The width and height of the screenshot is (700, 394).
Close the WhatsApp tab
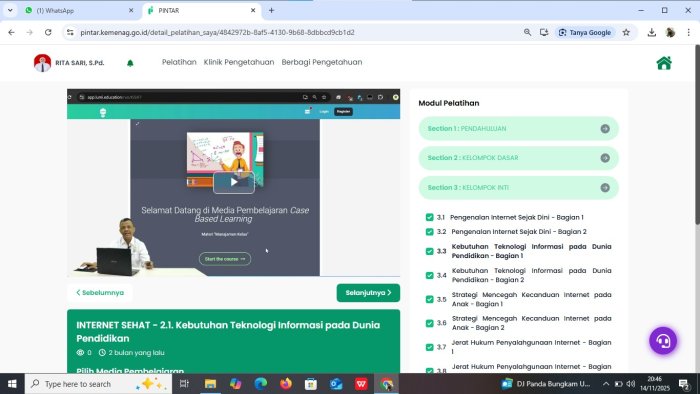[x=131, y=10]
